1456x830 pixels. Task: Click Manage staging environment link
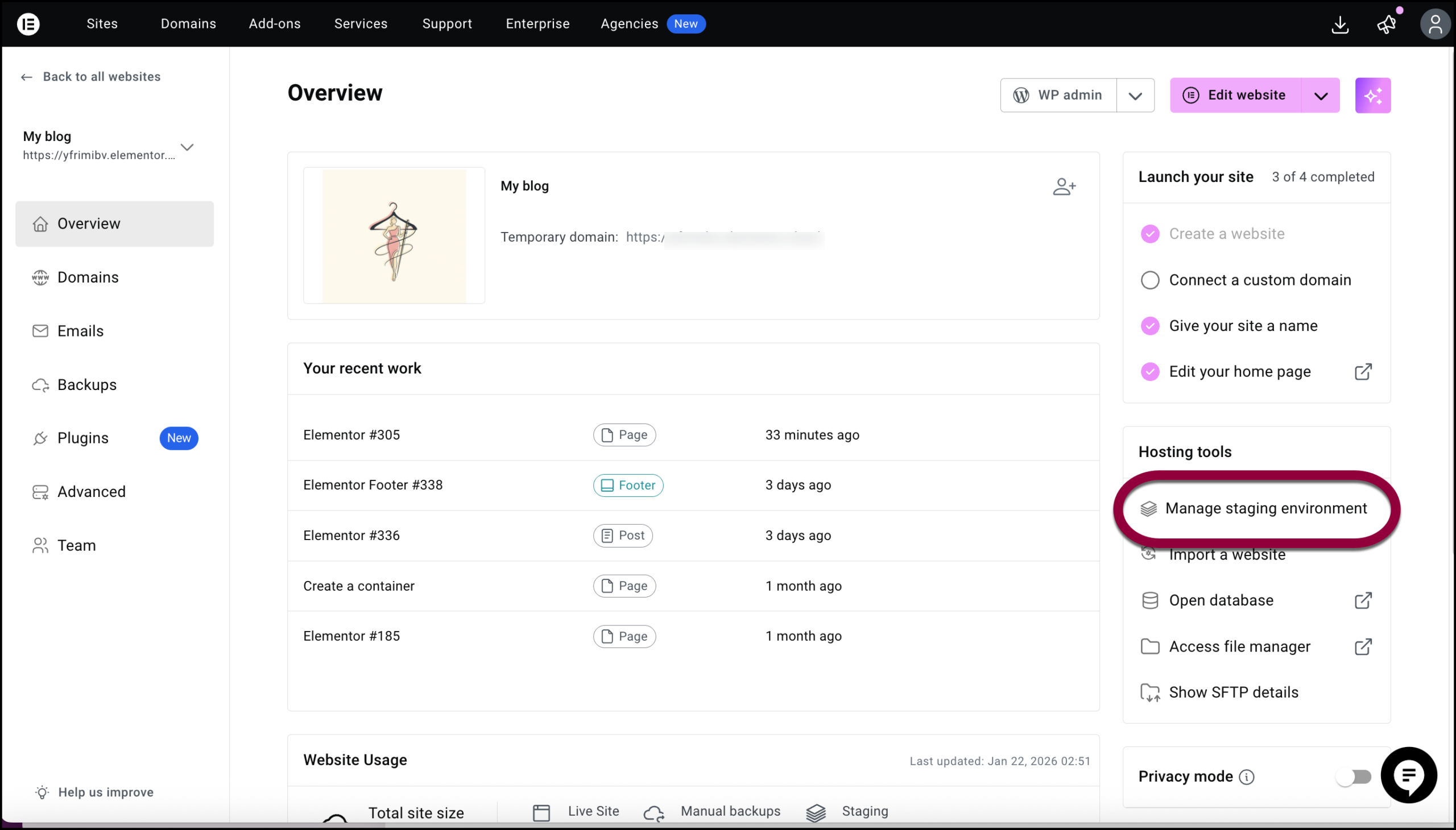coord(1265,508)
